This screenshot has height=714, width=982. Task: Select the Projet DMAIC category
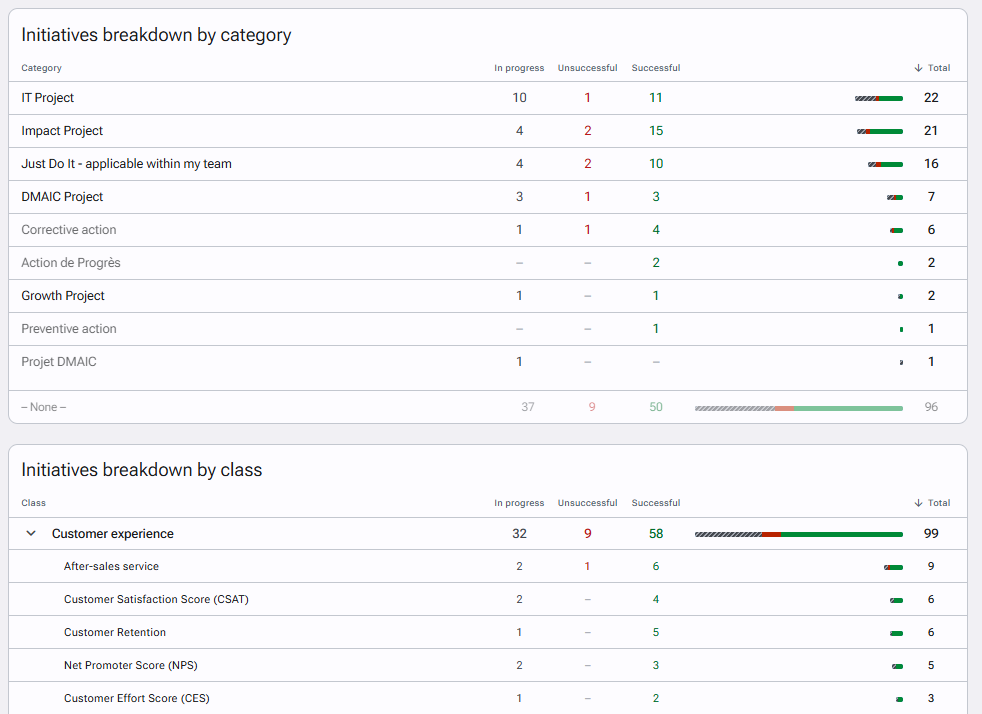pyautogui.click(x=59, y=362)
